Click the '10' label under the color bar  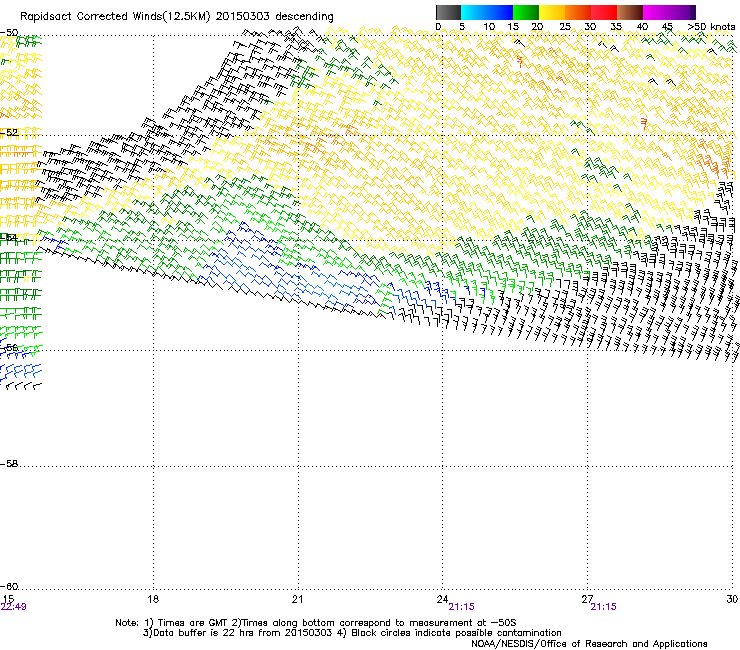489,27
